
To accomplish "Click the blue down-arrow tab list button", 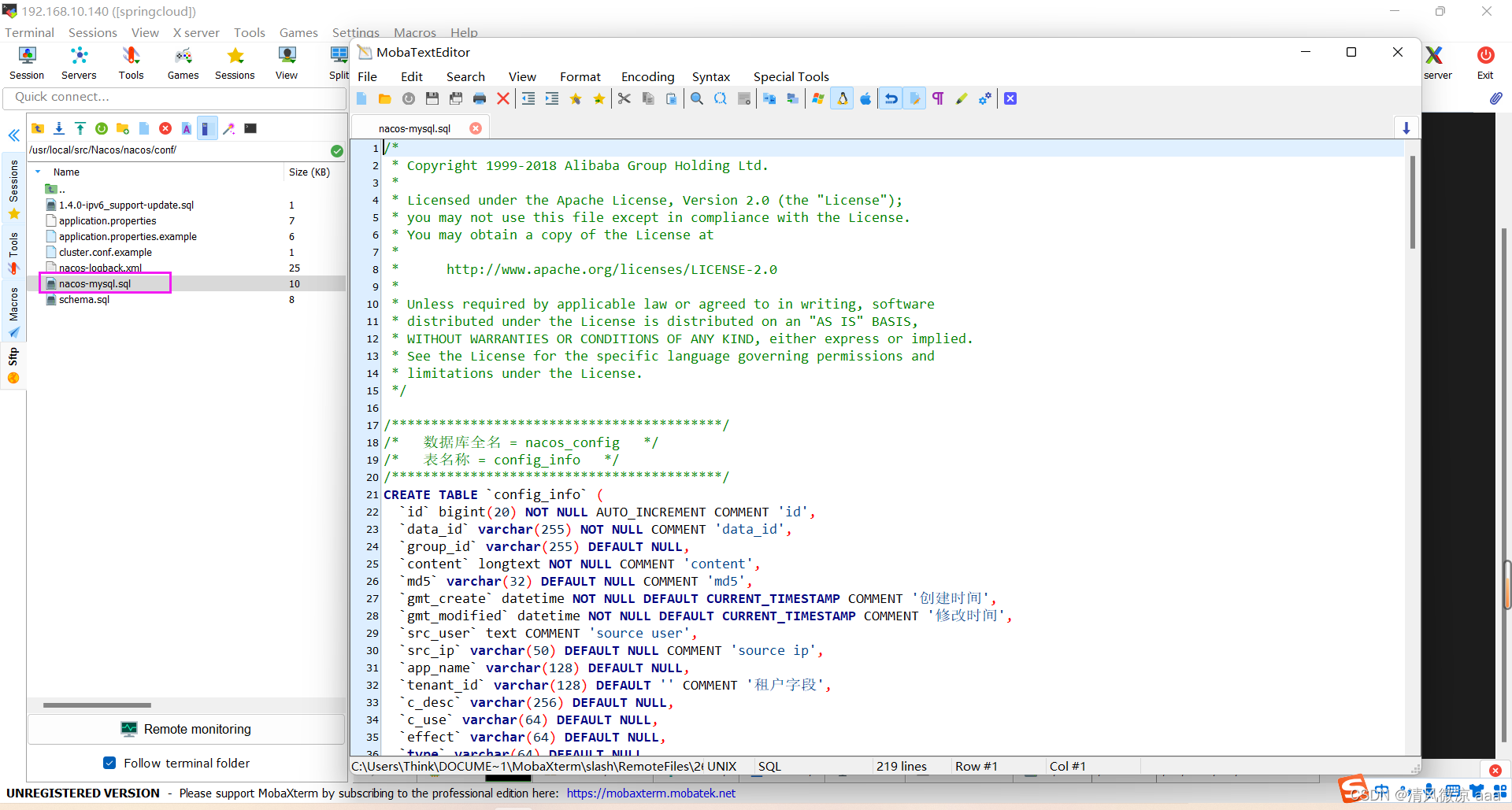I will tap(1406, 128).
